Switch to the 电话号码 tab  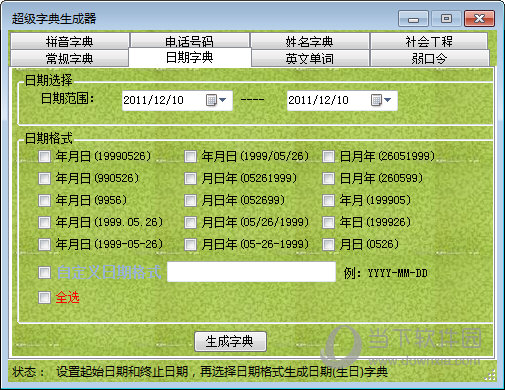point(190,41)
